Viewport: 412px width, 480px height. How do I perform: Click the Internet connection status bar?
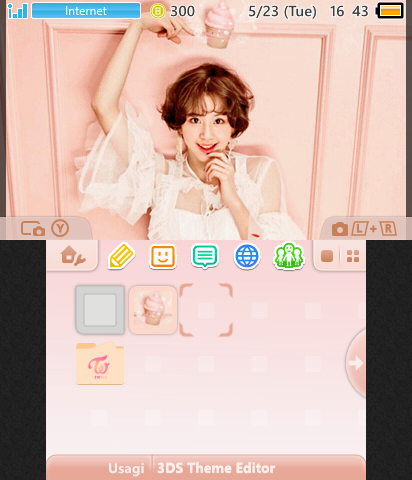tap(86, 11)
